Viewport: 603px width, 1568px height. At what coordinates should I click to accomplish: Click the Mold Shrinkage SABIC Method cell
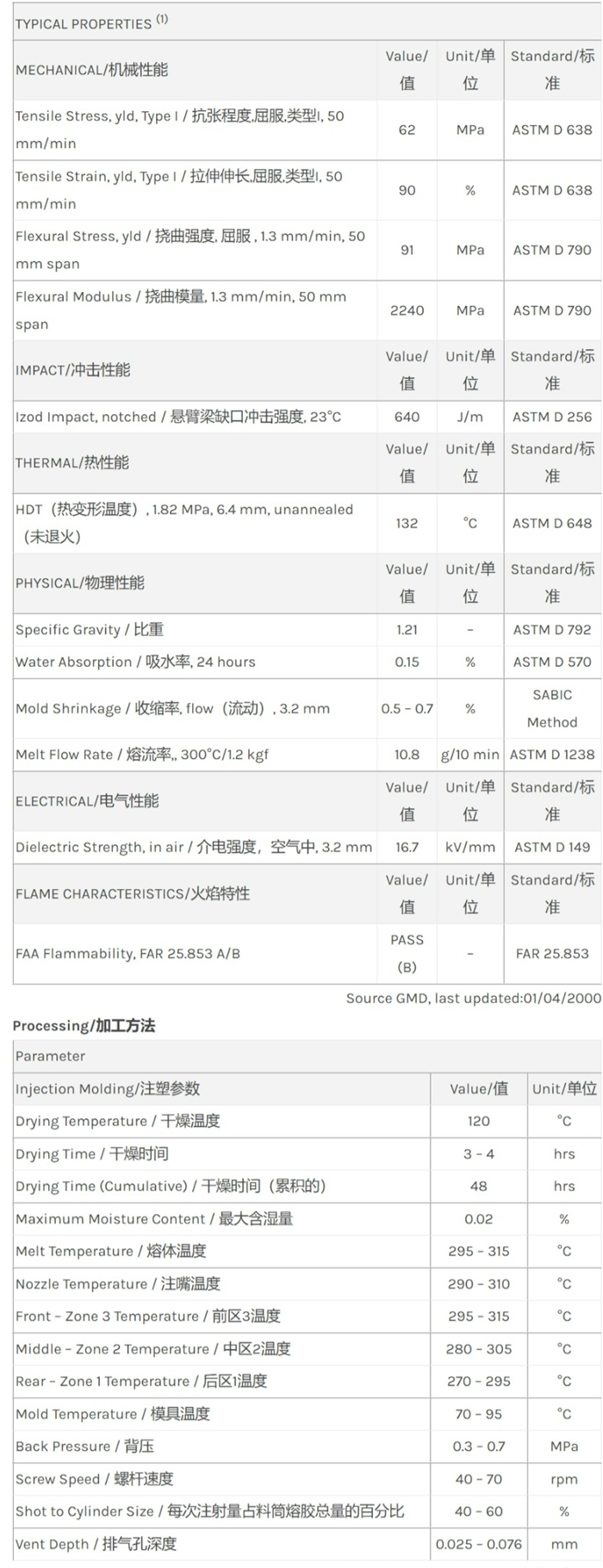pos(552,708)
